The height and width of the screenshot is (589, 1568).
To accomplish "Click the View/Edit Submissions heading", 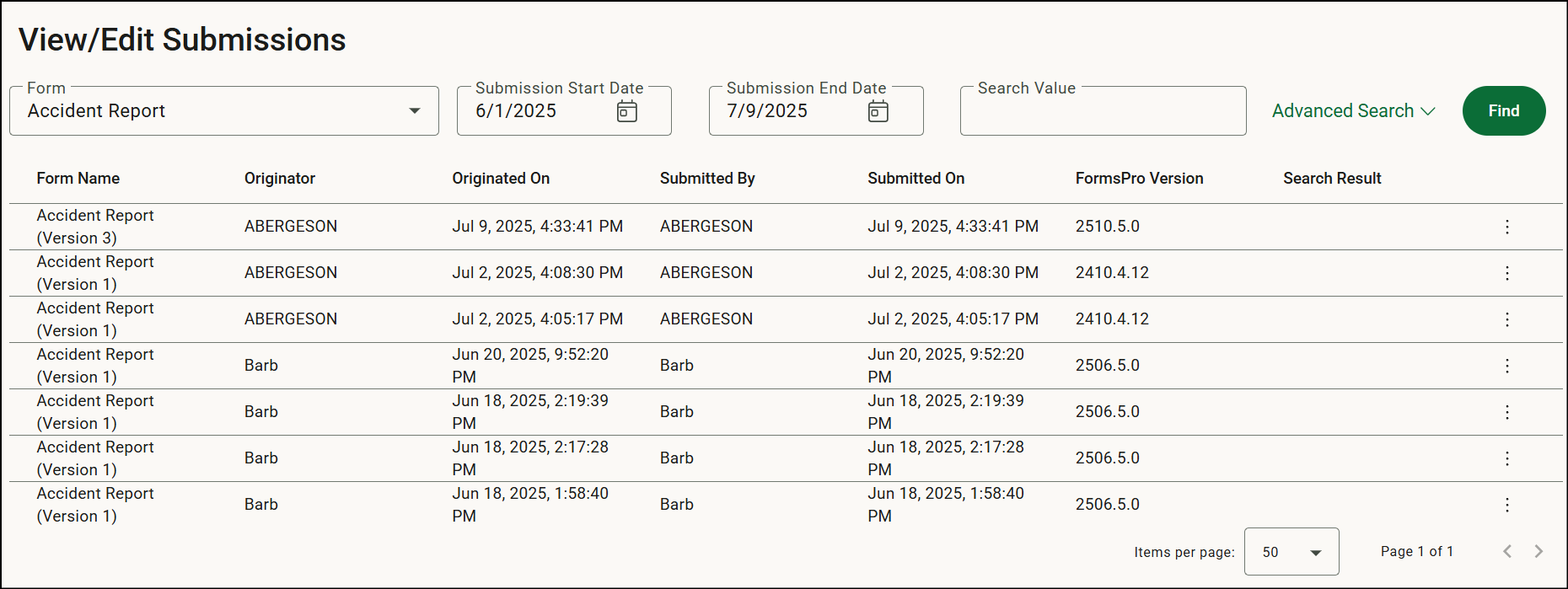I will click(x=182, y=40).
